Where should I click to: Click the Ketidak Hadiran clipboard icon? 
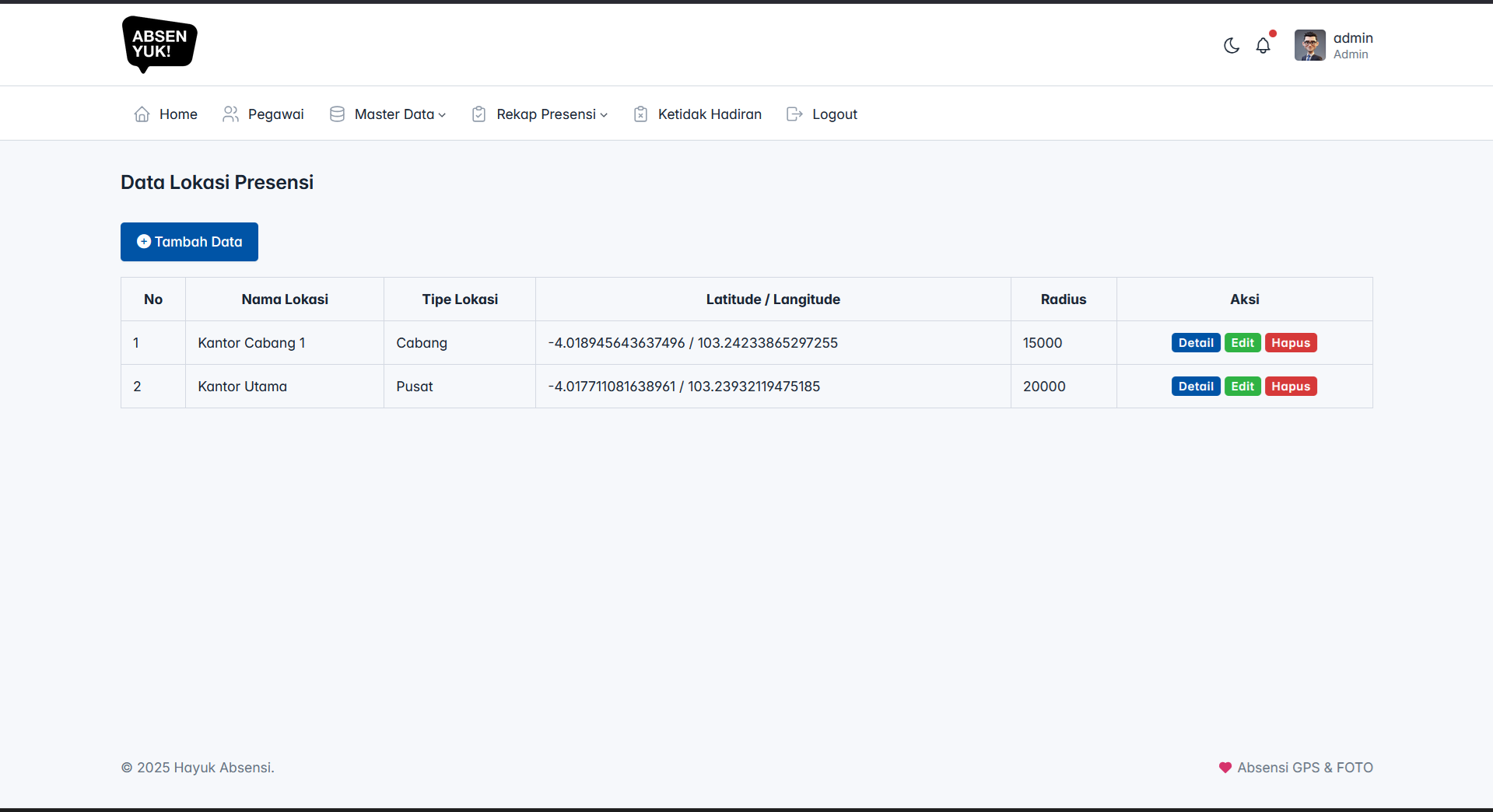click(x=640, y=114)
